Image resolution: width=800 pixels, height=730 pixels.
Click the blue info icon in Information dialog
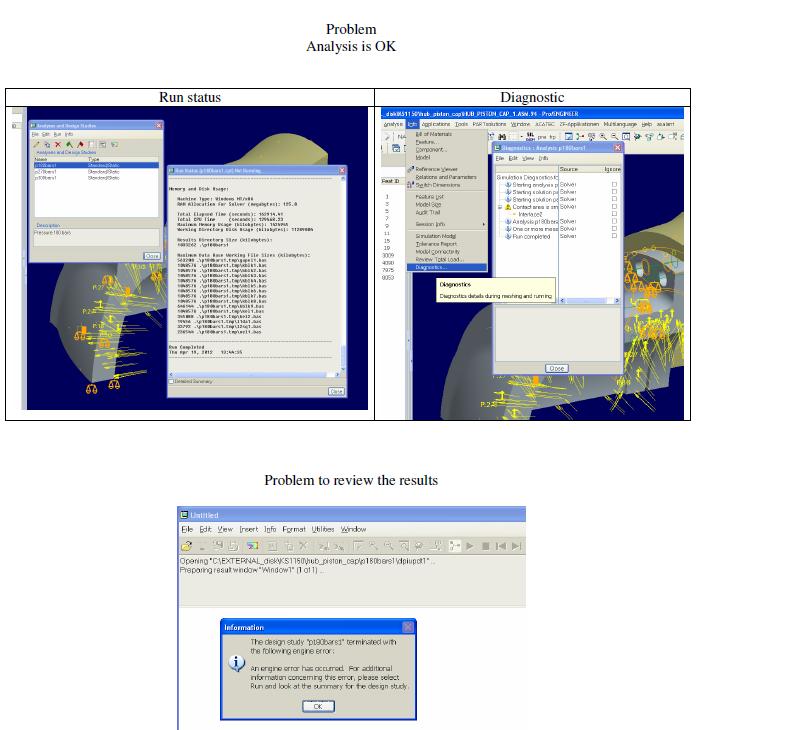(x=236, y=663)
